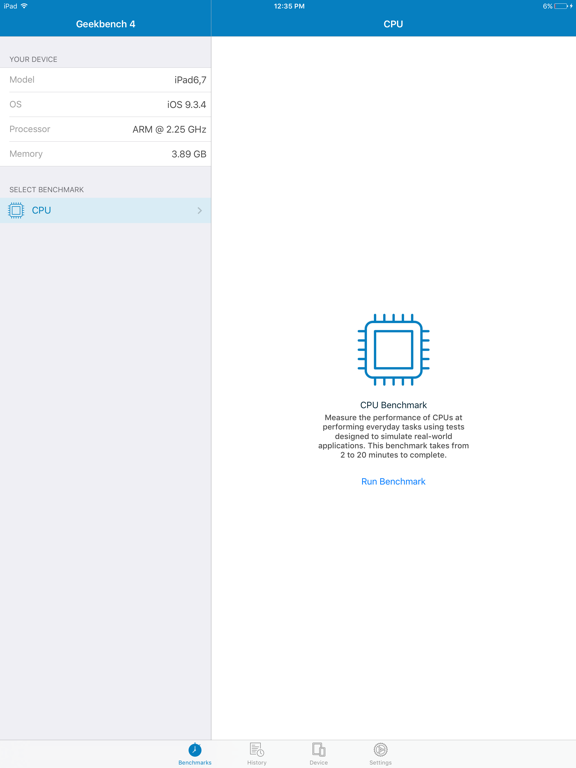Image resolution: width=576 pixels, height=768 pixels.
Task: Click the CPU header title
Action: pos(393,24)
